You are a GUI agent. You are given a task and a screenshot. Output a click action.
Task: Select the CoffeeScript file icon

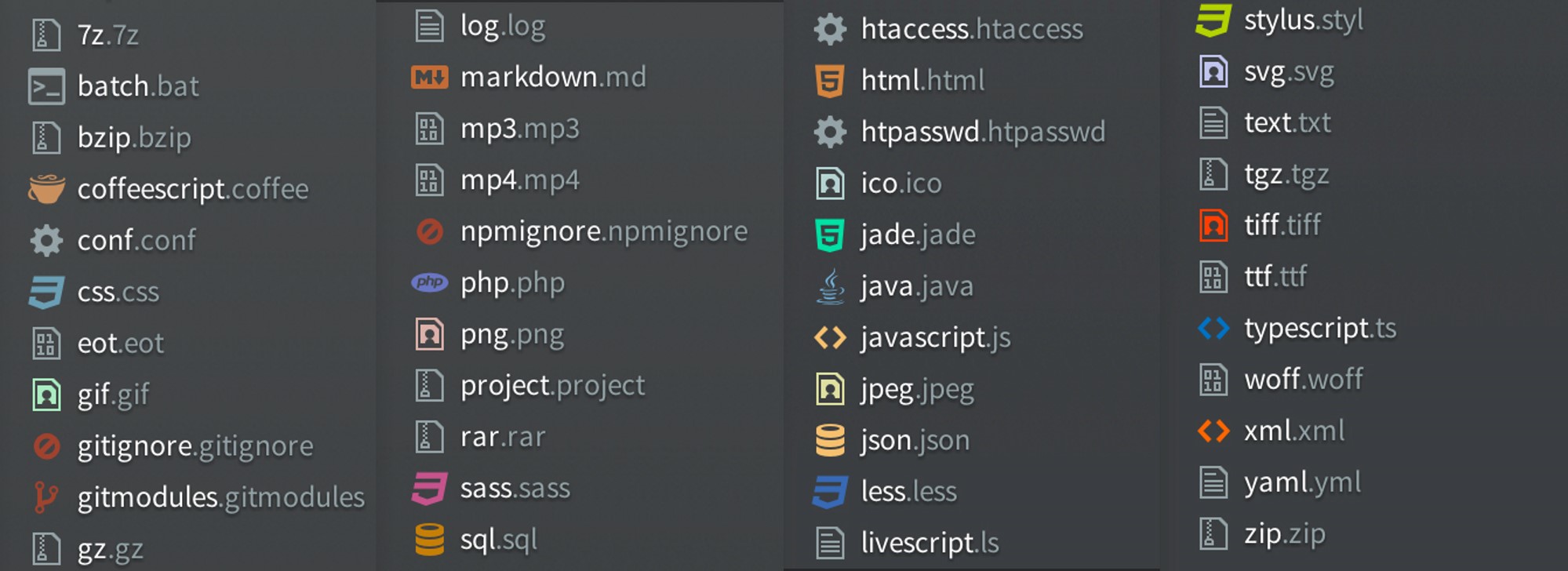pos(47,188)
